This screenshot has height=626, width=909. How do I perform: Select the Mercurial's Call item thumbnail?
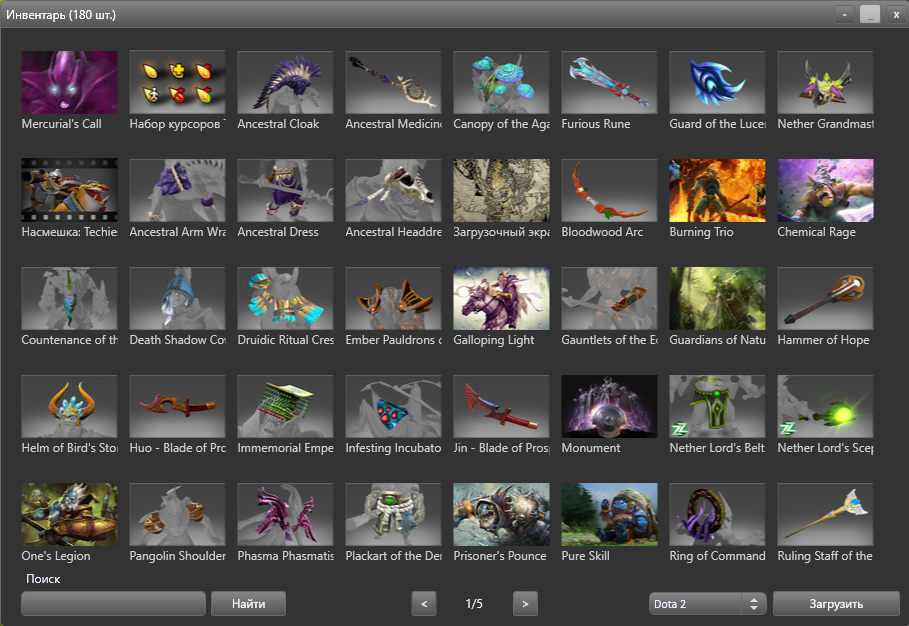[x=70, y=82]
